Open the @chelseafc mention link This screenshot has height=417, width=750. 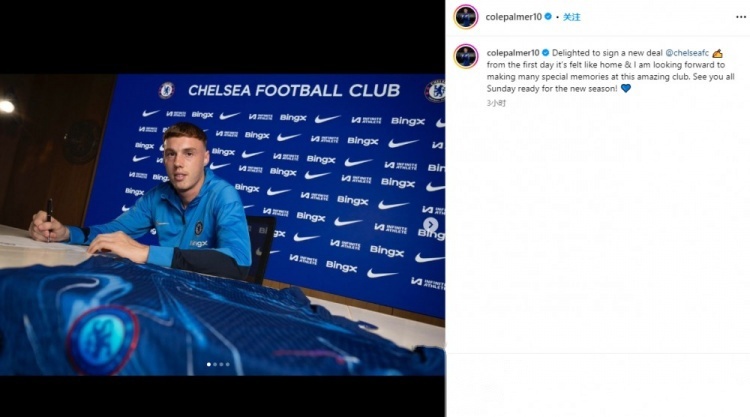(x=687, y=53)
